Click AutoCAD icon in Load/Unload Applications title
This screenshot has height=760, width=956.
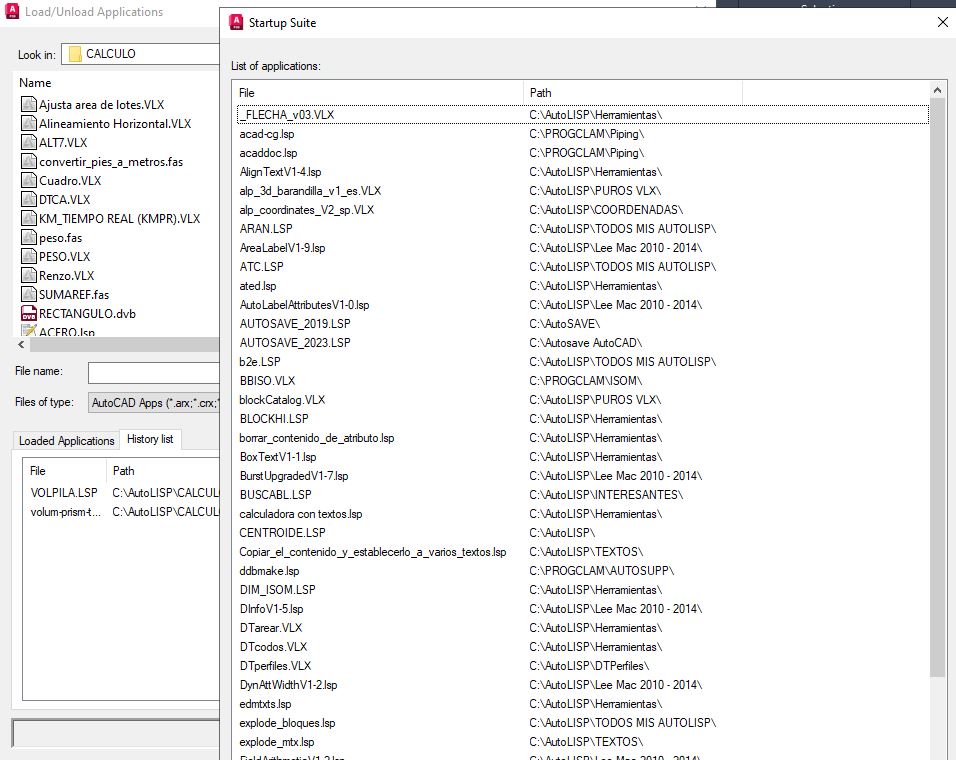click(x=12, y=11)
